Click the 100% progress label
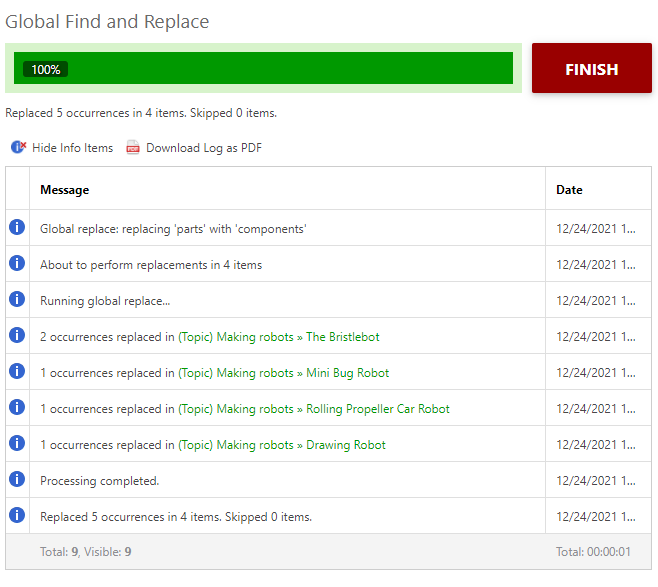 [45, 69]
